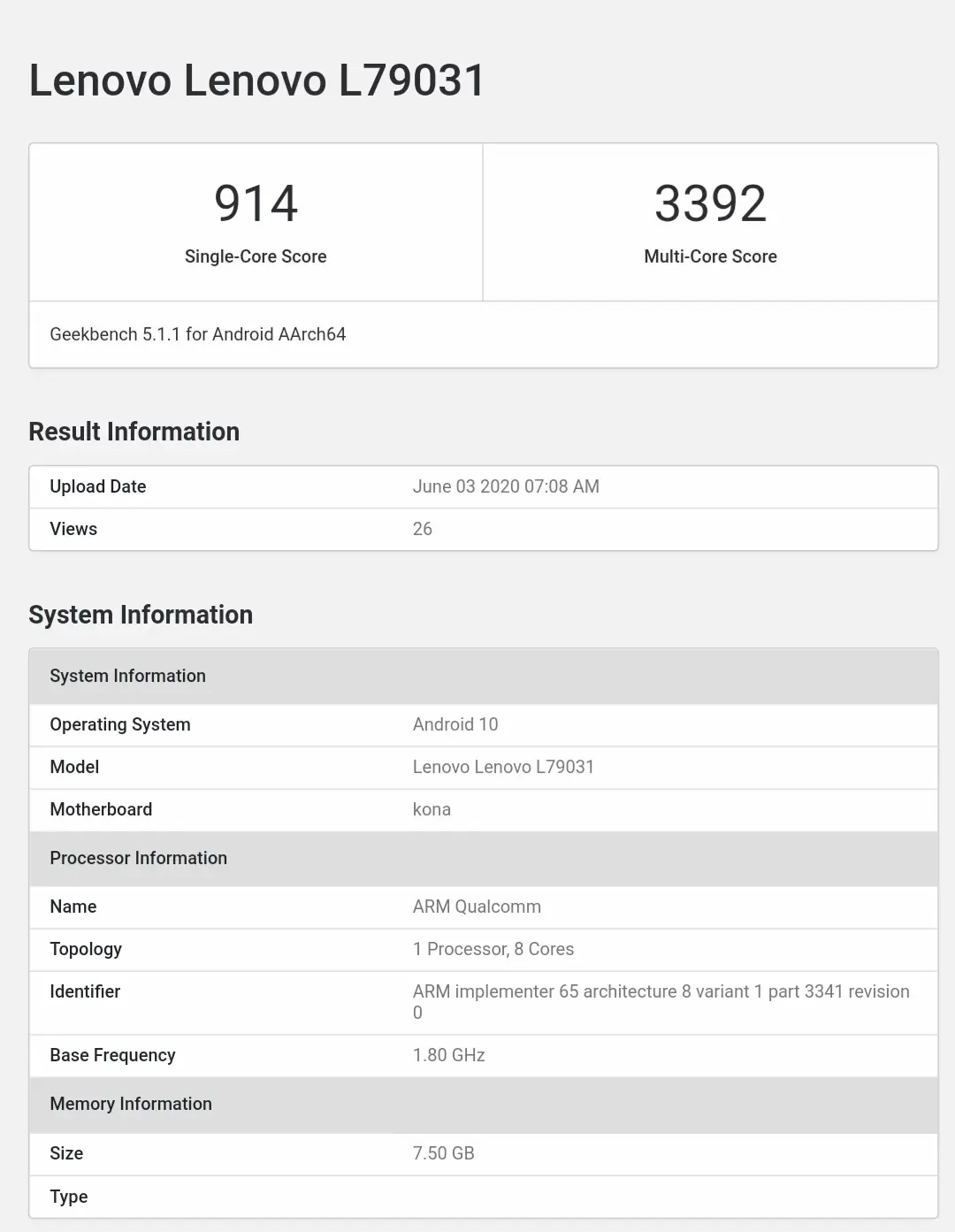
Task: Select the motherboard value 'kona'
Action: (432, 809)
